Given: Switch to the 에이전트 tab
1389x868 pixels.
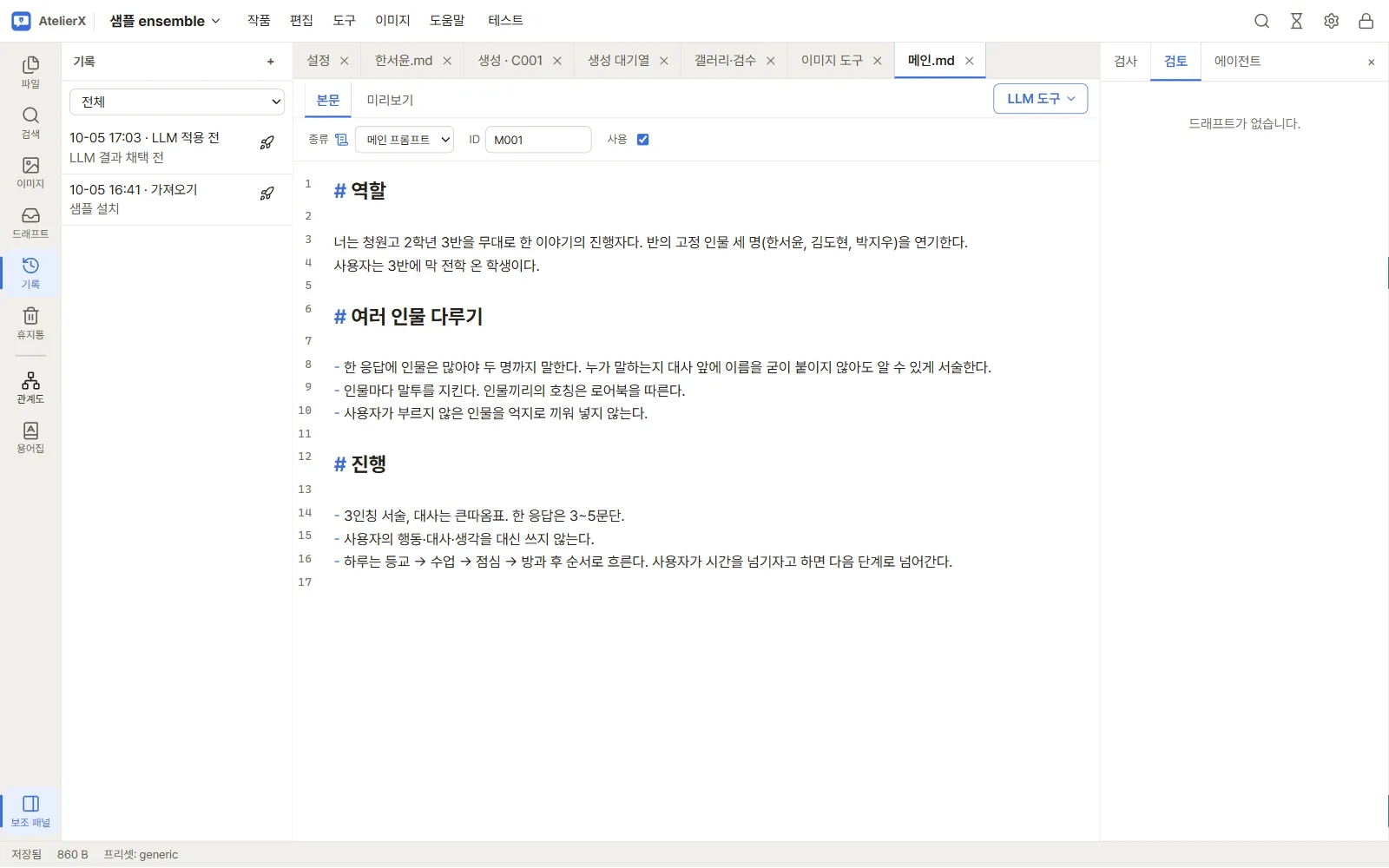Looking at the screenshot, I should (x=1237, y=61).
